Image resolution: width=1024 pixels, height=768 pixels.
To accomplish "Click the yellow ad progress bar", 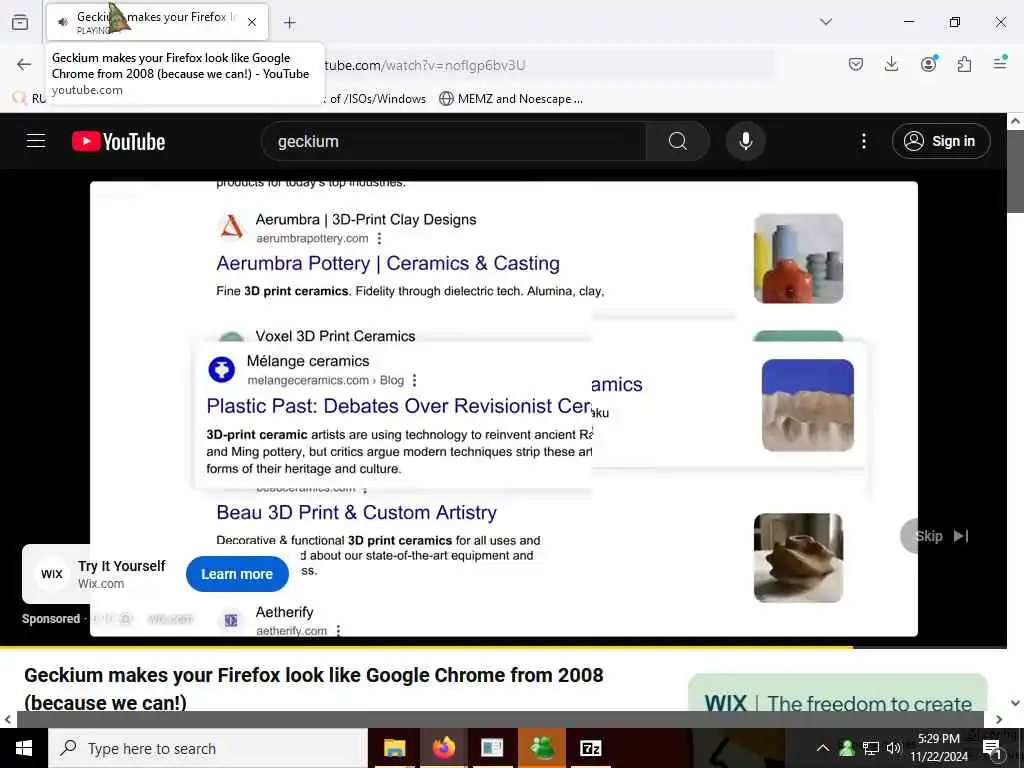I will [x=426, y=647].
